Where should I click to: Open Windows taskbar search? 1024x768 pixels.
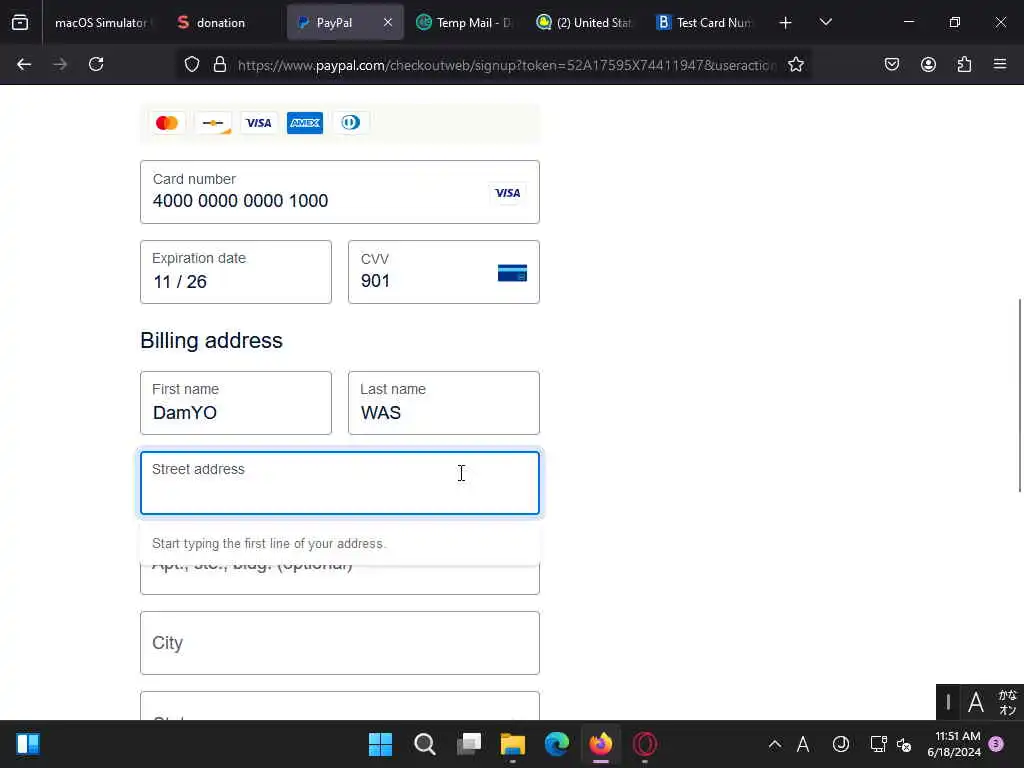click(424, 744)
